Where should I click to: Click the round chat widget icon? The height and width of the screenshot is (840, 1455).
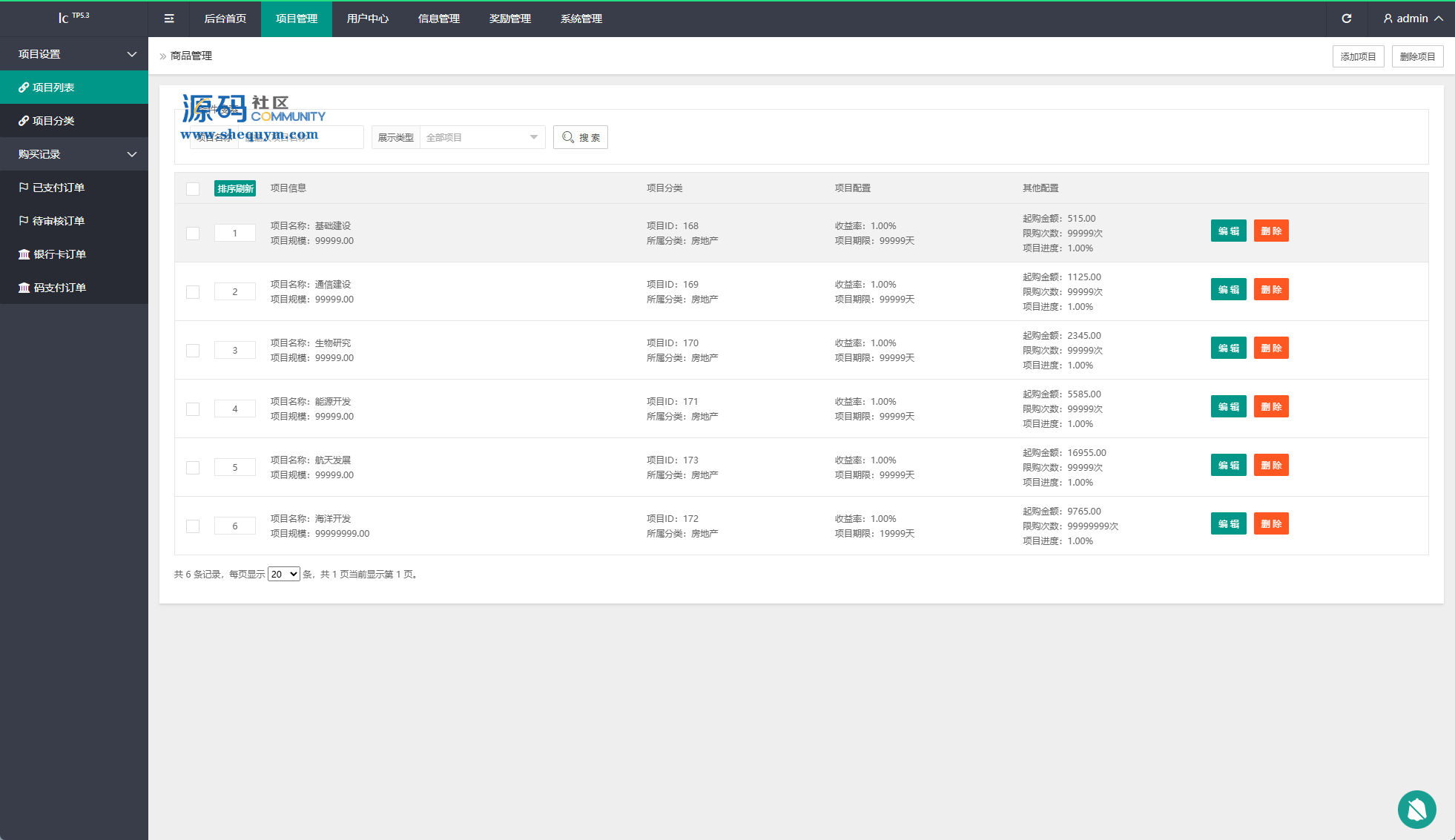(1416, 809)
